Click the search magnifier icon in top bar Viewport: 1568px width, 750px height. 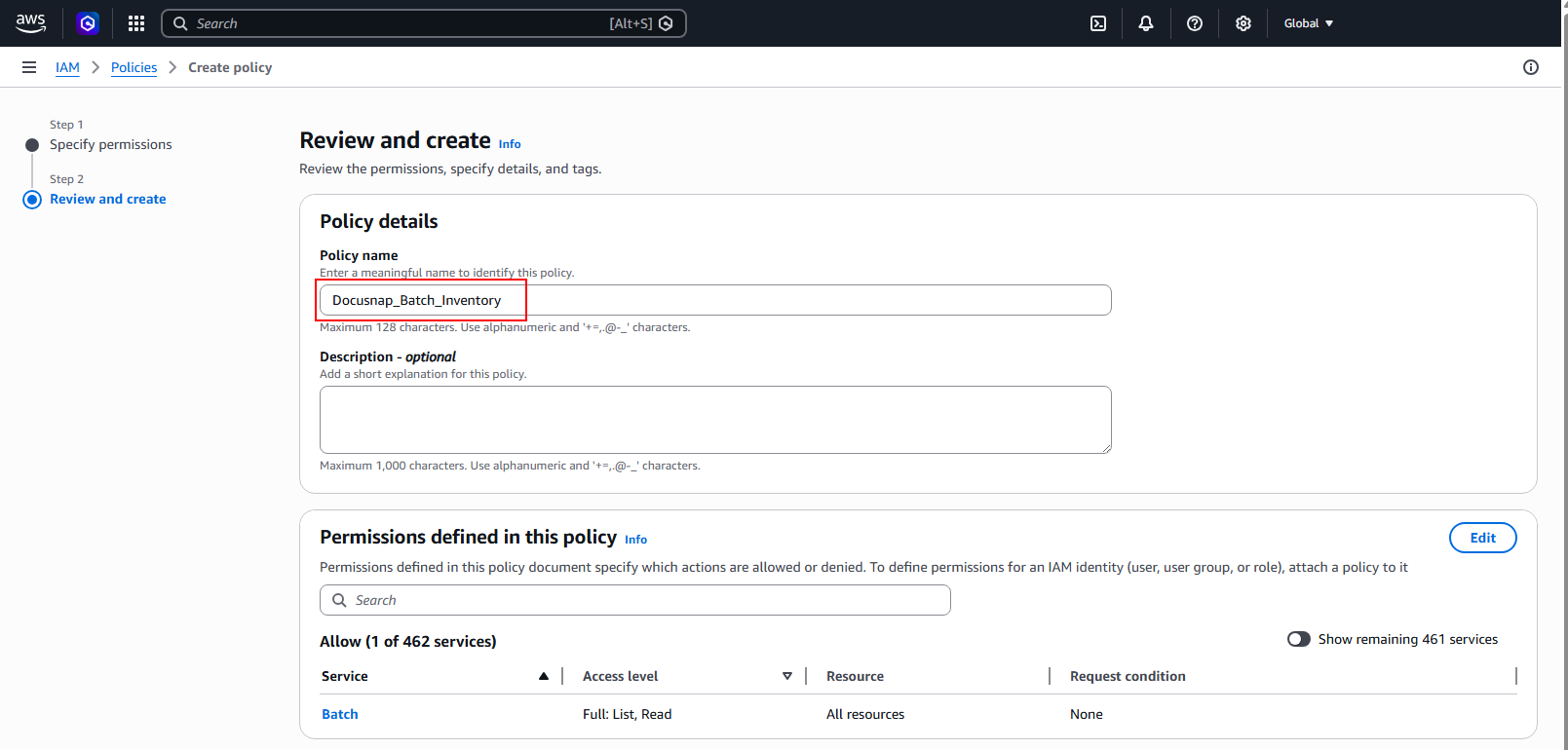pos(180,23)
